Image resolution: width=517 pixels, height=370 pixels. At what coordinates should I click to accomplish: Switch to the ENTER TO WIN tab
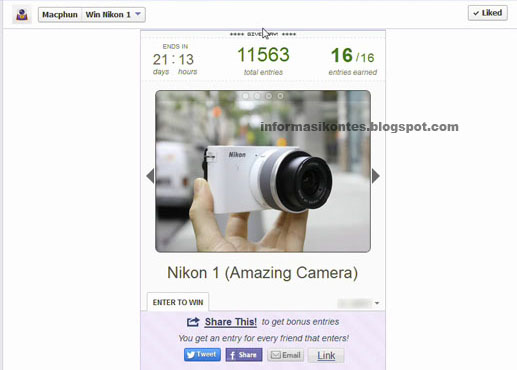[178, 302]
